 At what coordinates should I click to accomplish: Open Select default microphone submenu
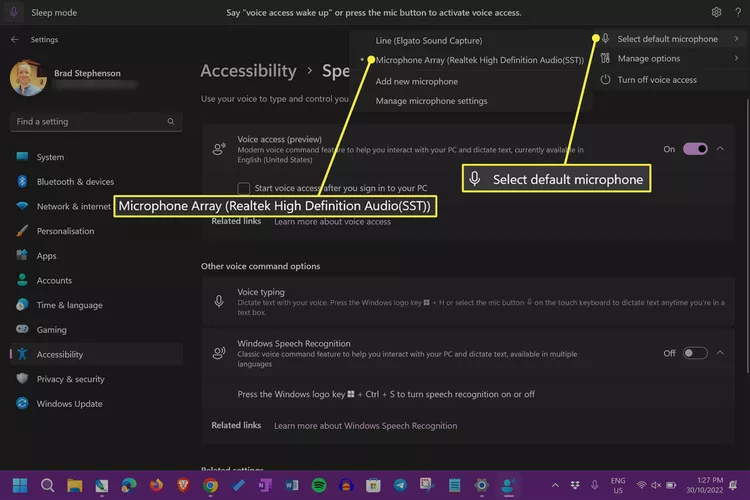pyautogui.click(x=671, y=39)
